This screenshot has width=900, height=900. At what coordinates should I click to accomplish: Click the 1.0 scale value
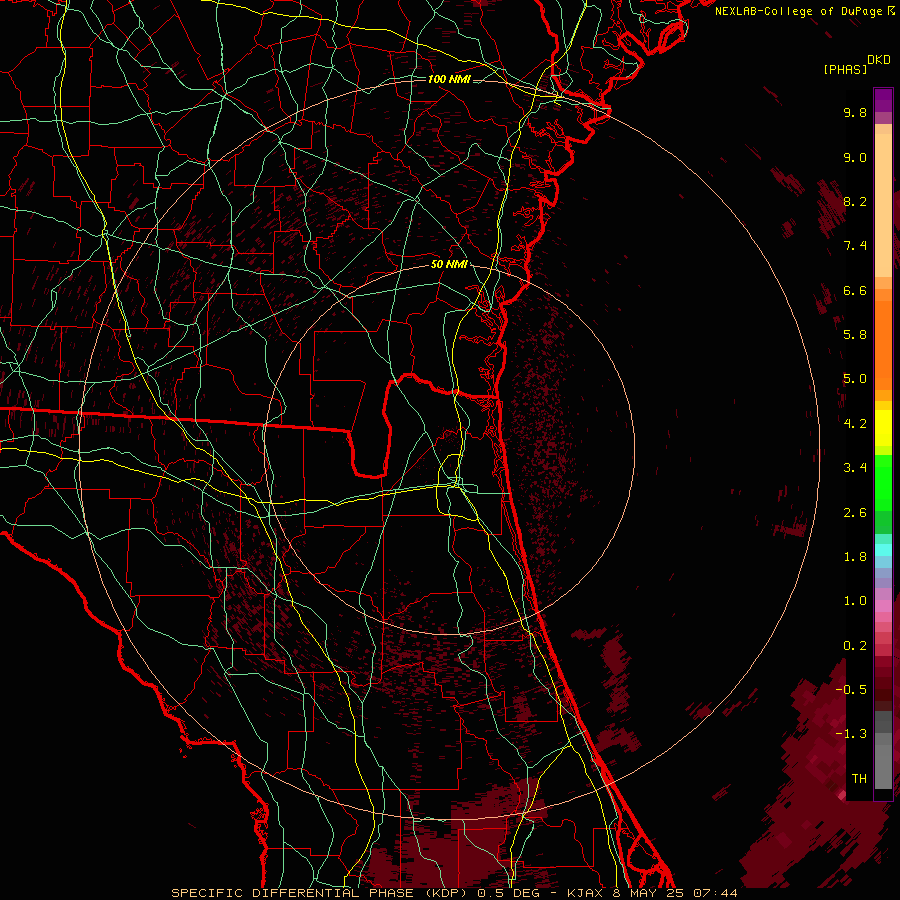855,601
